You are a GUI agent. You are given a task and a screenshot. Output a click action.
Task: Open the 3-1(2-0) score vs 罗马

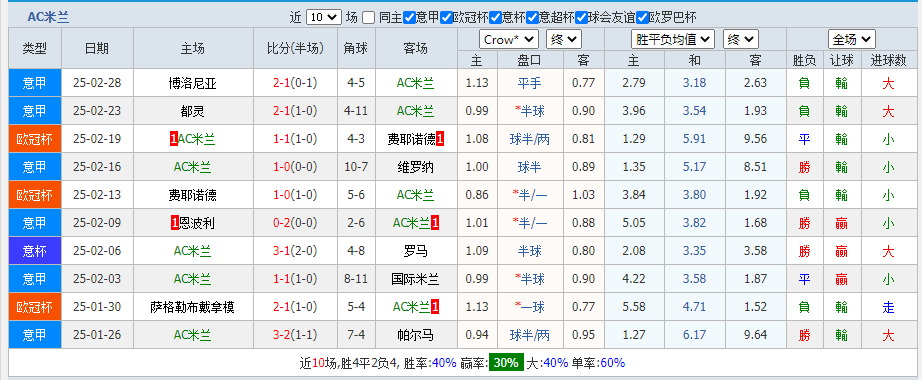click(295, 251)
